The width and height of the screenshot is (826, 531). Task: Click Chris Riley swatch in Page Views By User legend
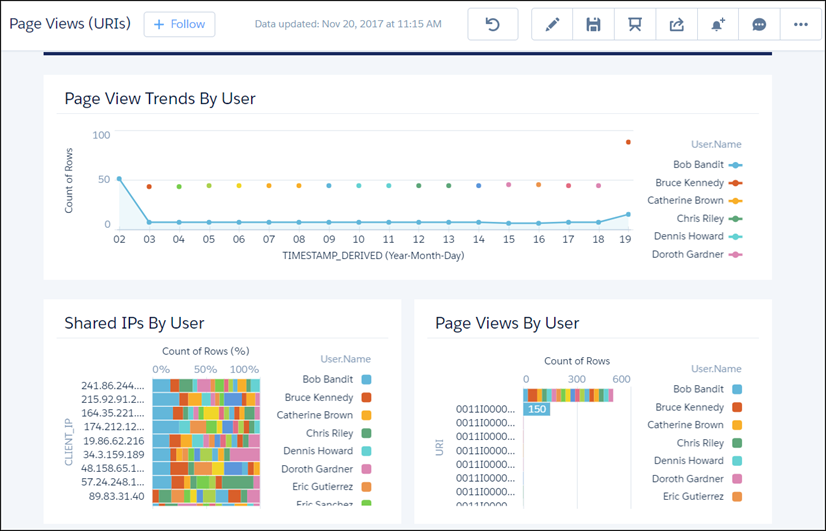[x=738, y=443]
